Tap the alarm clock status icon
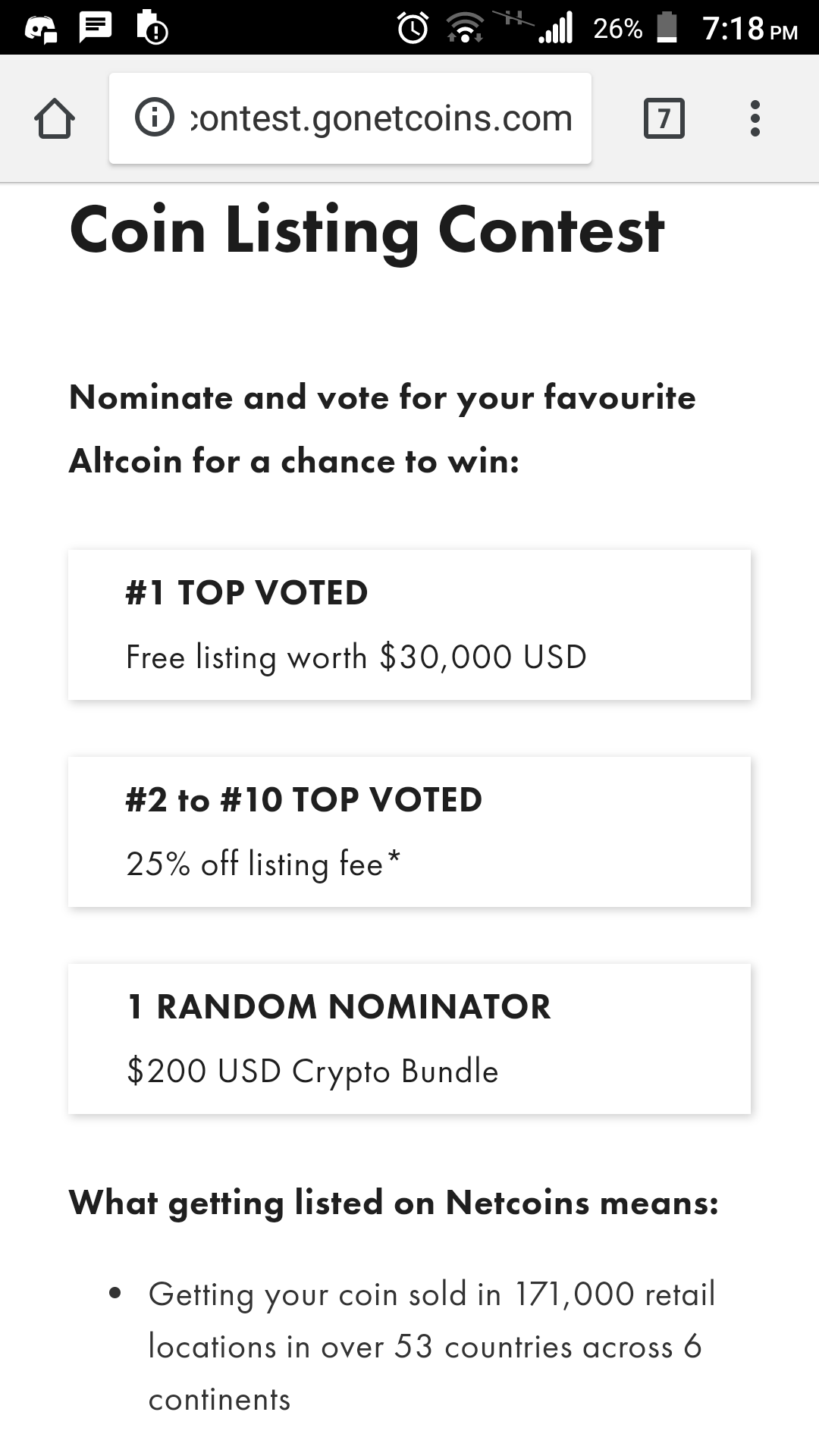The width and height of the screenshot is (819, 1456). tap(413, 29)
